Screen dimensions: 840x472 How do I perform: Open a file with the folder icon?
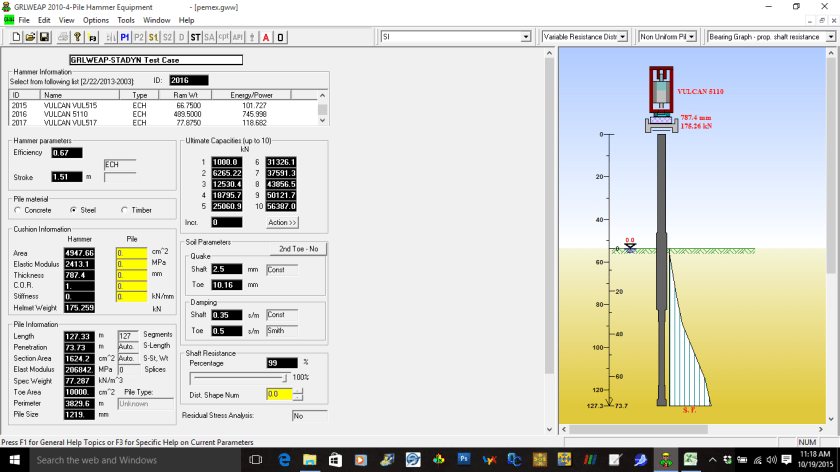(x=31, y=37)
